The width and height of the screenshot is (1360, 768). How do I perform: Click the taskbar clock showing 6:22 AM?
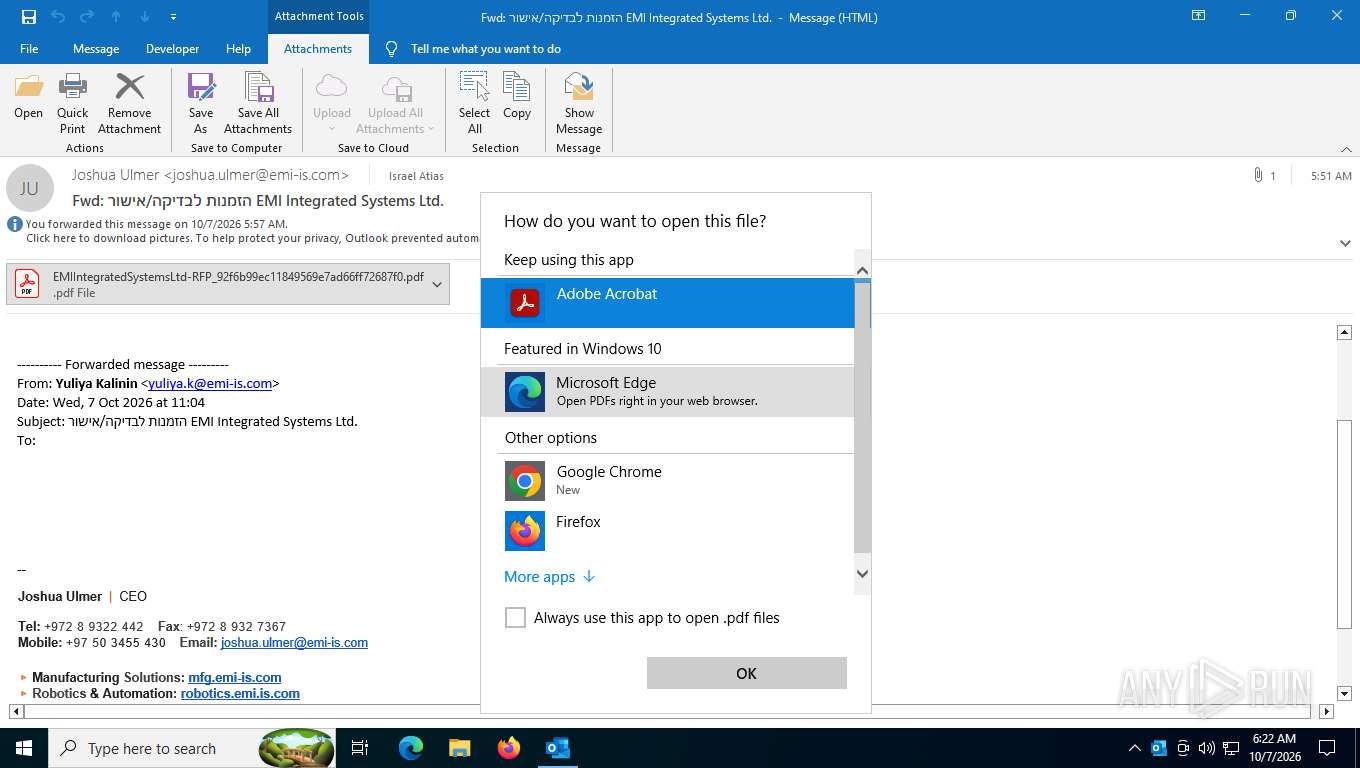pos(1273,747)
